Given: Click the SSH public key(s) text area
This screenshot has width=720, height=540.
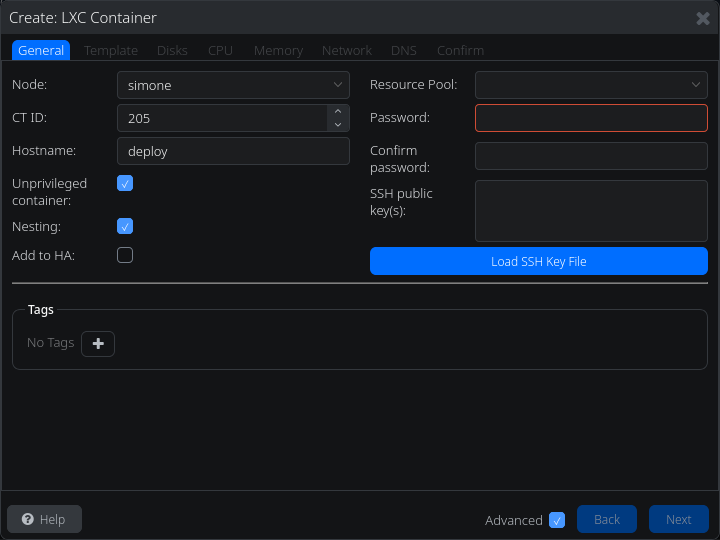Looking at the screenshot, I should coord(591,211).
